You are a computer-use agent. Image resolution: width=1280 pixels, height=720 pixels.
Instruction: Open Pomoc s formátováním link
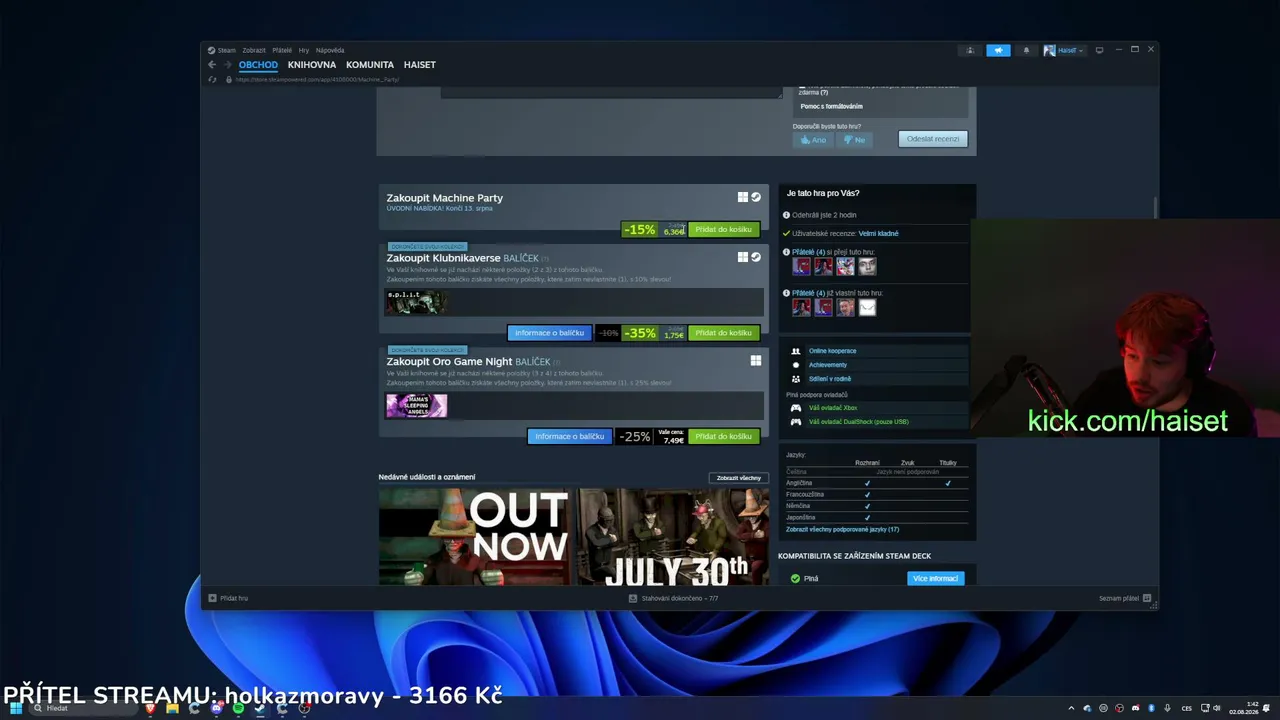pos(831,106)
